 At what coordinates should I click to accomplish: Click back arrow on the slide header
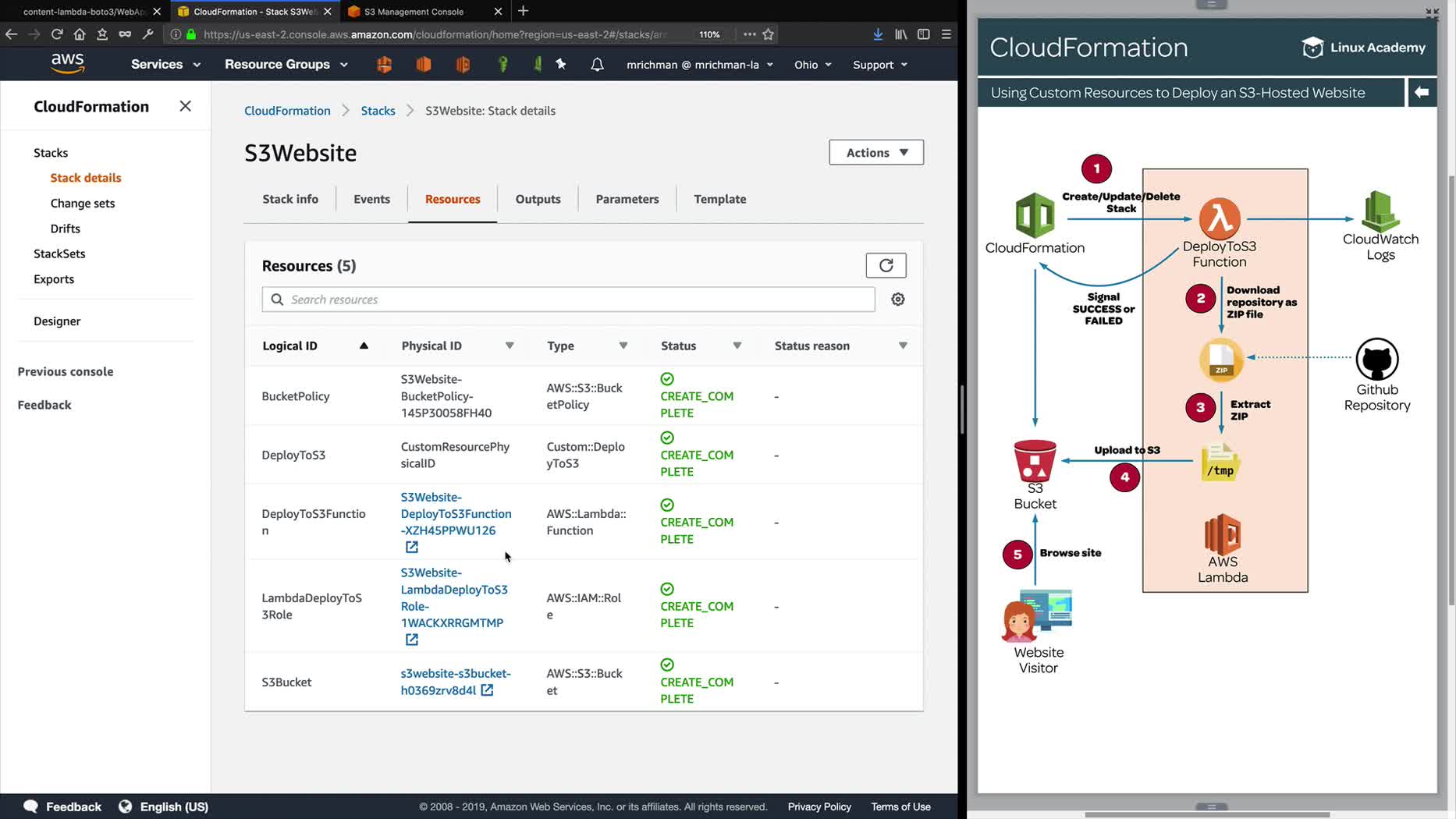(x=1421, y=93)
